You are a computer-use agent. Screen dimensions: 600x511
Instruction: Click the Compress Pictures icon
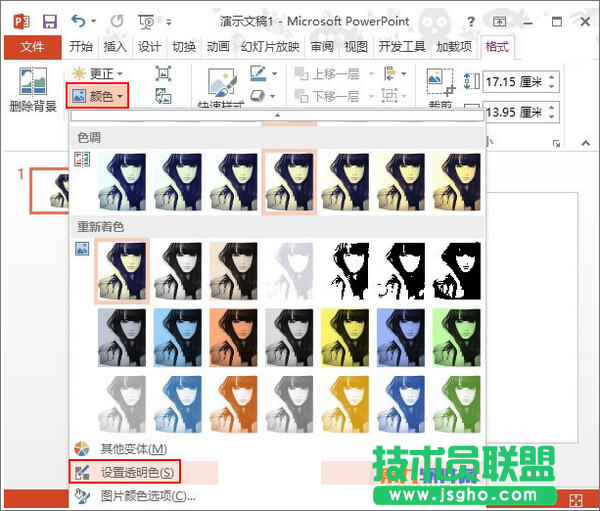pyautogui.click(x=163, y=73)
